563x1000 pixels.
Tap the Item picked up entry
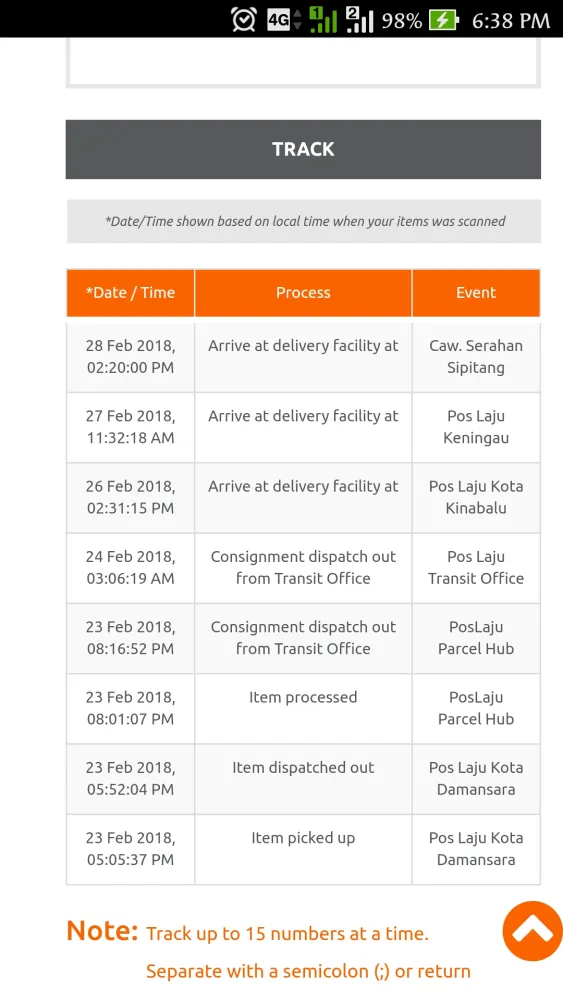click(303, 838)
